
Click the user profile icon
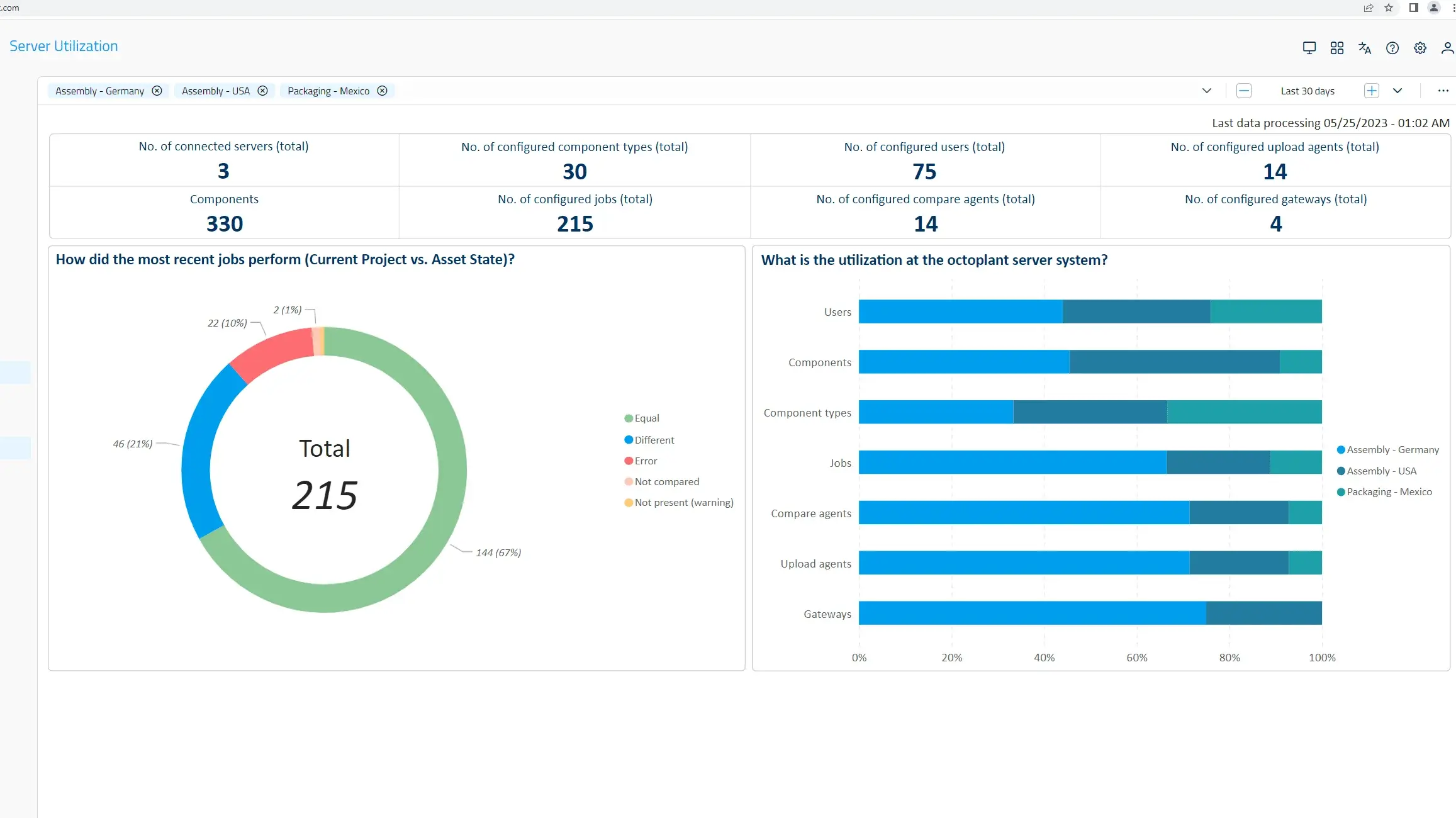(1447, 48)
